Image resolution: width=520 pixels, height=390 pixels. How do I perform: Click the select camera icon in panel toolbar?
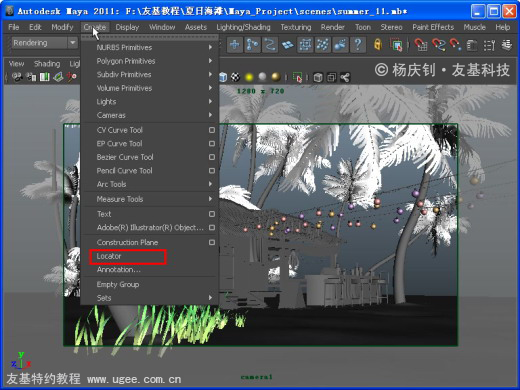[x=17, y=77]
